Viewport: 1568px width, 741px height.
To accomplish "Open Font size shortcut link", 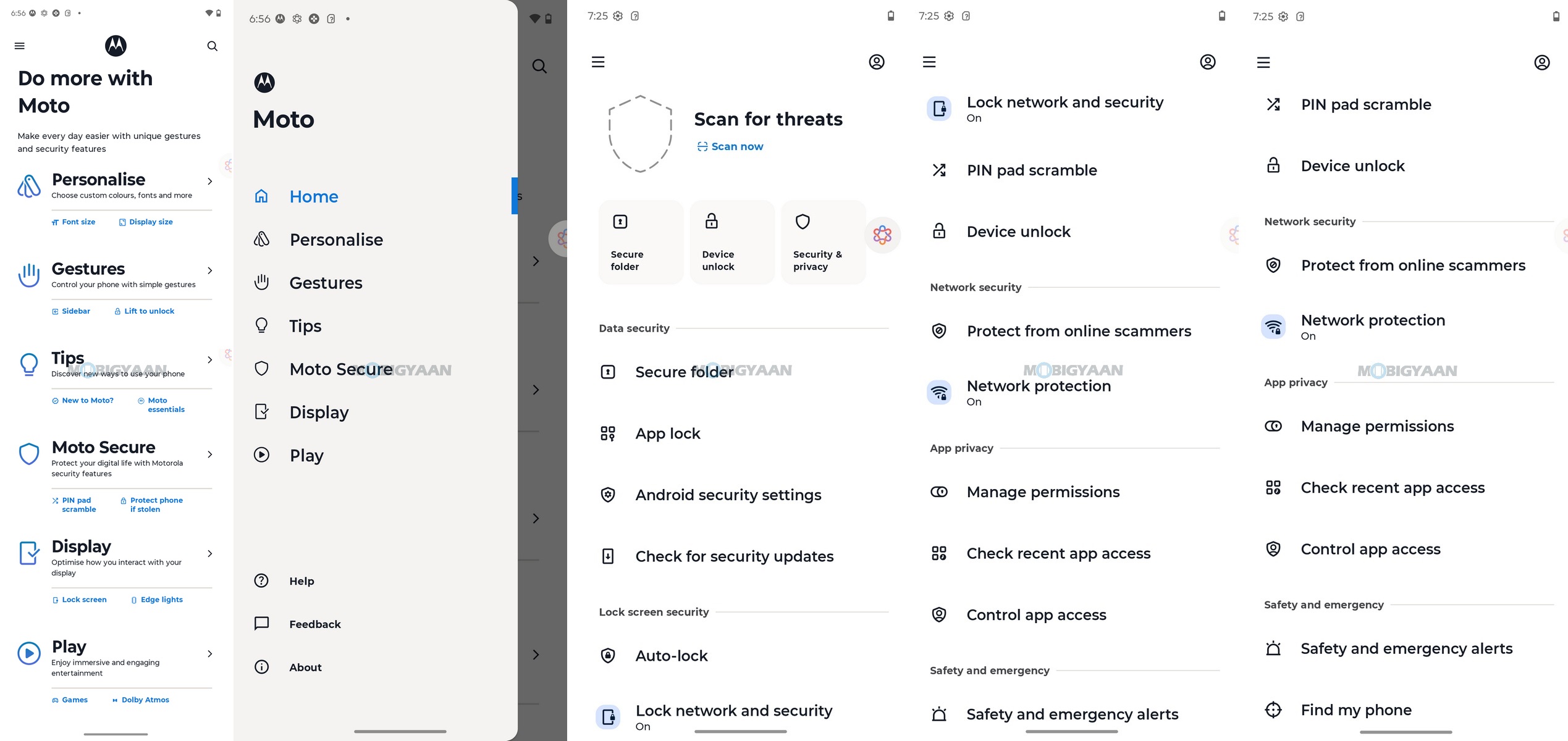I will [x=74, y=222].
